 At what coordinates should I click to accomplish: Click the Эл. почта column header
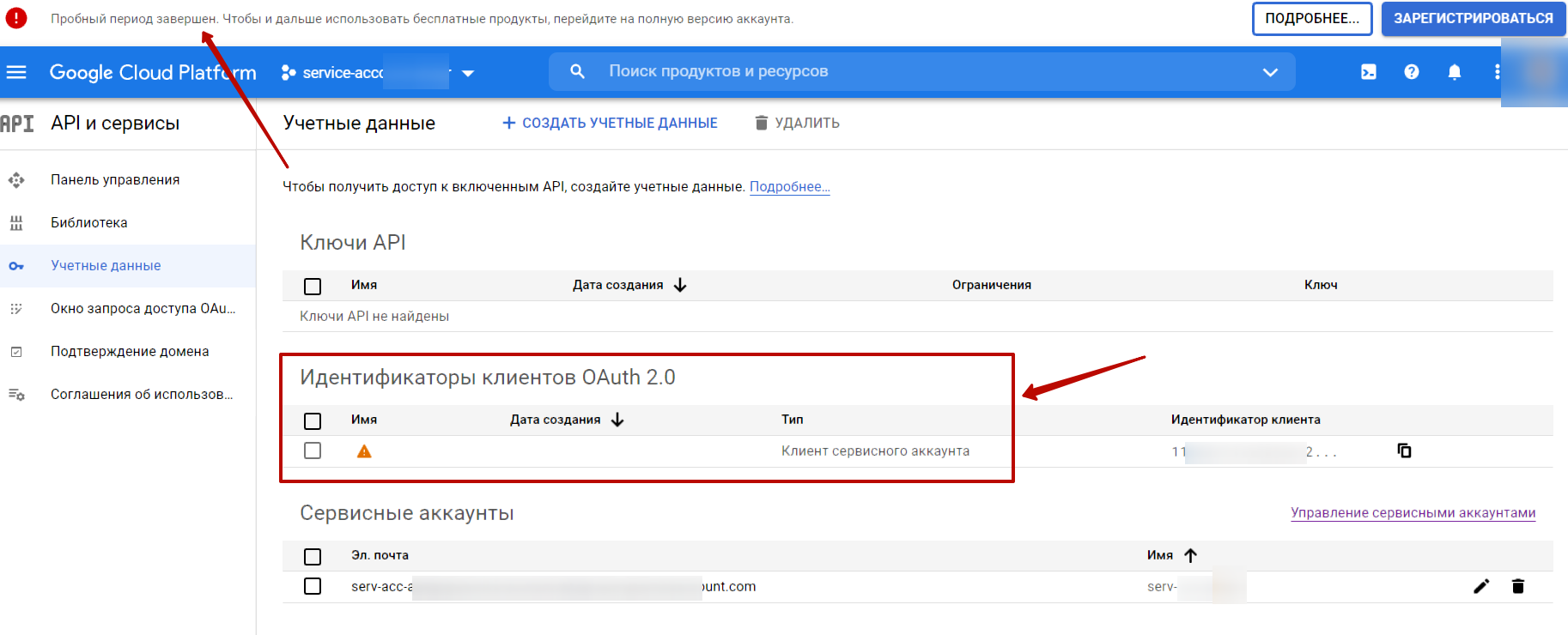pos(380,555)
